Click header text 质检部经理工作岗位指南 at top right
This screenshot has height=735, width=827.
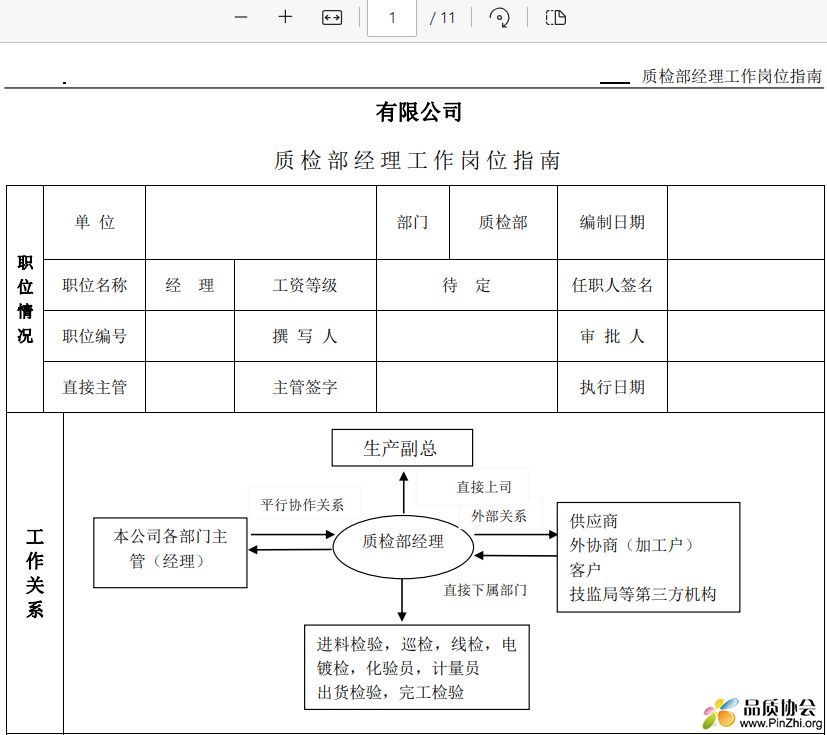tap(731, 76)
